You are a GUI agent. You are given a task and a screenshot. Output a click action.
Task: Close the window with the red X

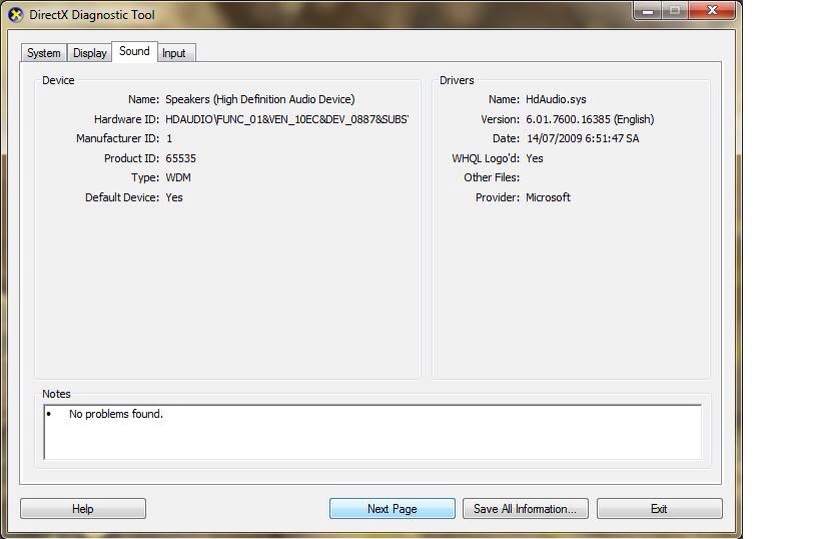(713, 10)
